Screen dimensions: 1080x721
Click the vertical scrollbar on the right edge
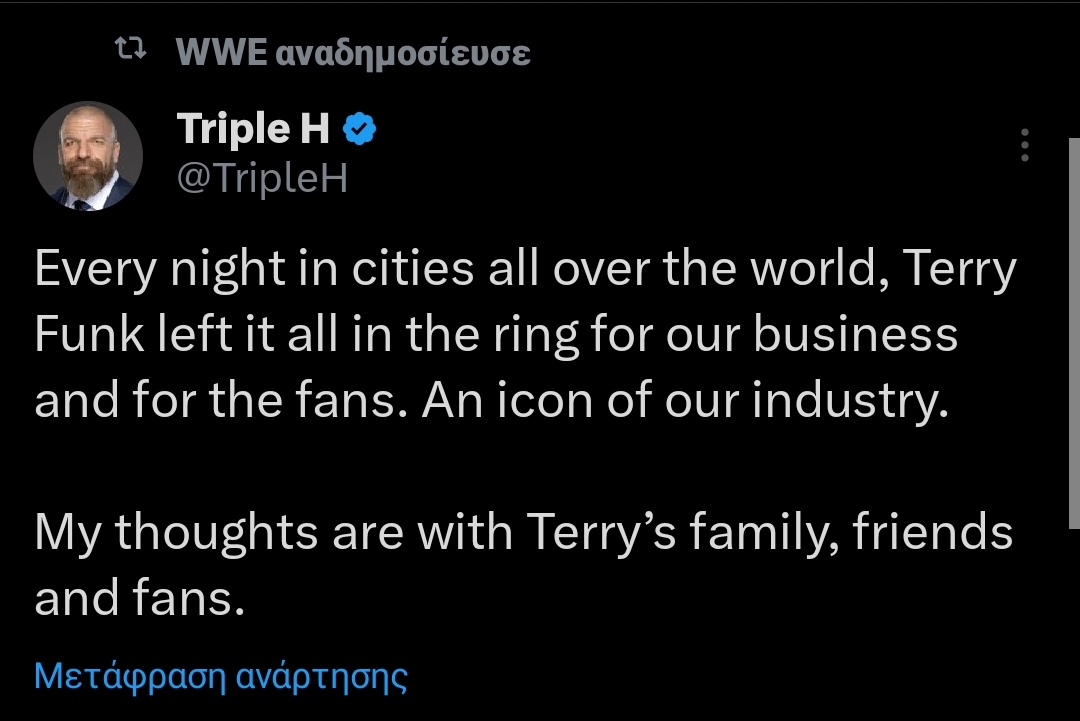[x=1074, y=333]
